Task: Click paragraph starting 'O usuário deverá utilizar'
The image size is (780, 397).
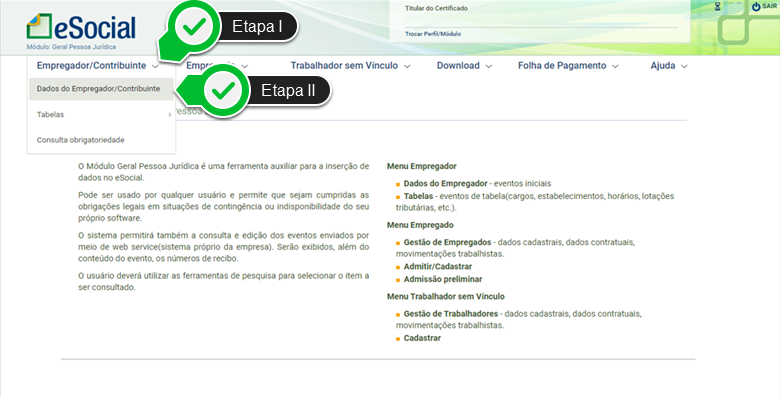Action: pos(223,282)
